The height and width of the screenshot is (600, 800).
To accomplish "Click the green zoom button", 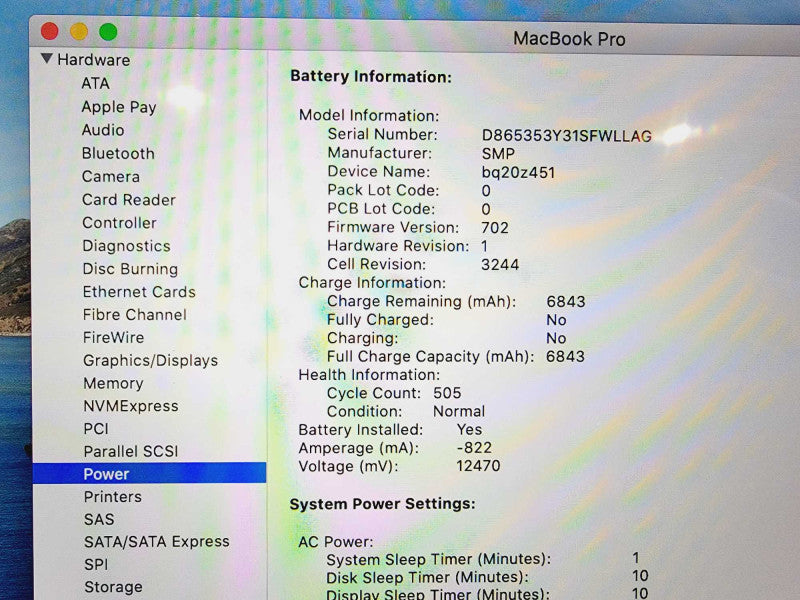I will (x=108, y=32).
